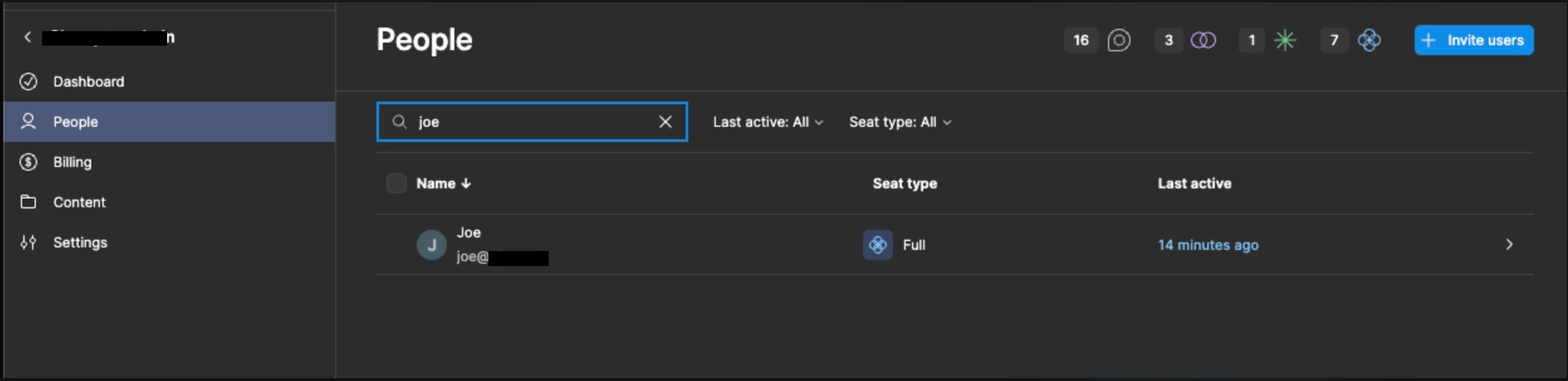
Task: Click the green asterisk seat icon
Action: pyautogui.click(x=1285, y=40)
